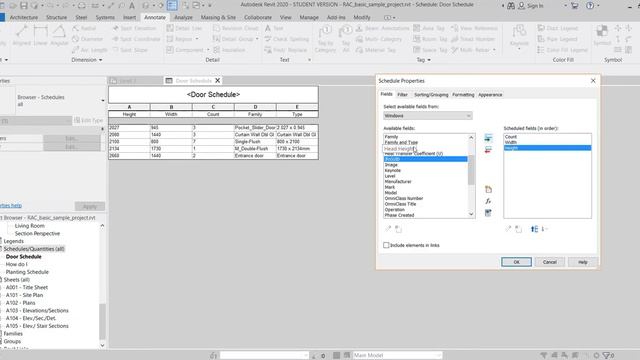The height and width of the screenshot is (360, 640).
Task: Click the Available fields list scrollbar
Action: click(471, 170)
